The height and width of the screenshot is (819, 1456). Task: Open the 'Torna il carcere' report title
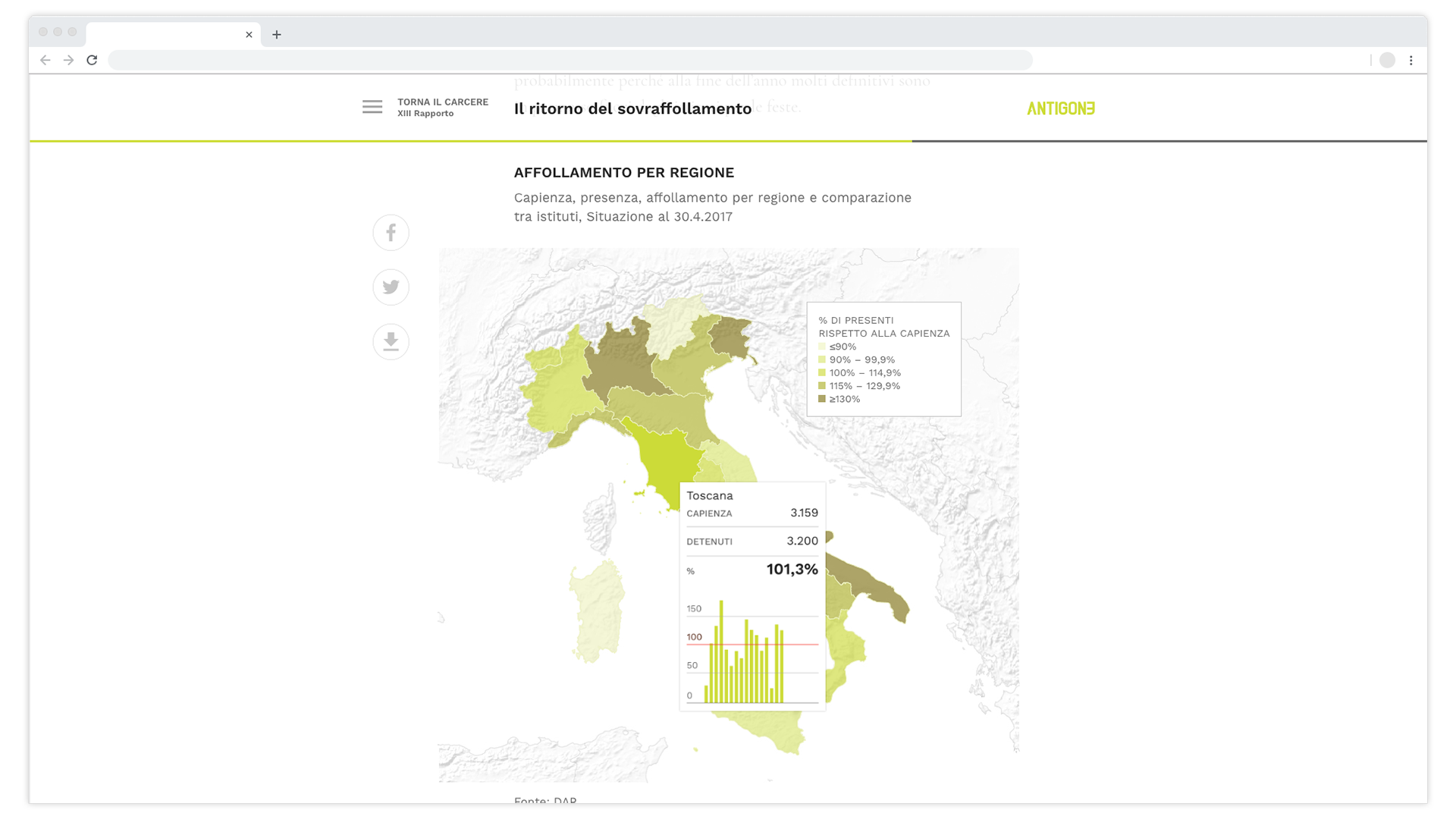(443, 102)
